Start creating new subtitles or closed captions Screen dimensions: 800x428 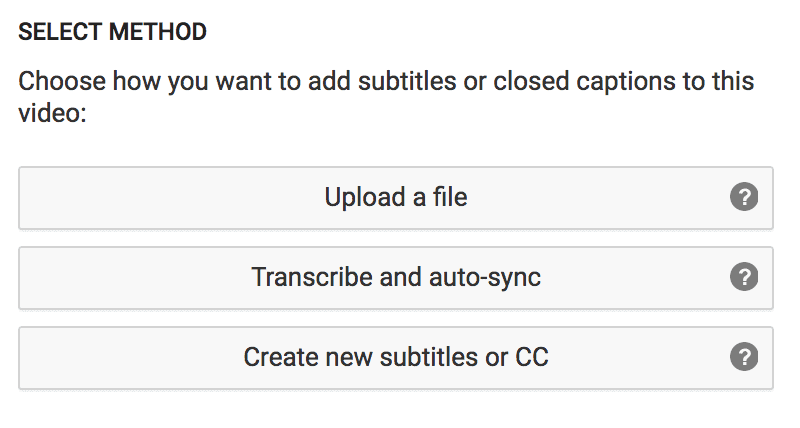396,358
